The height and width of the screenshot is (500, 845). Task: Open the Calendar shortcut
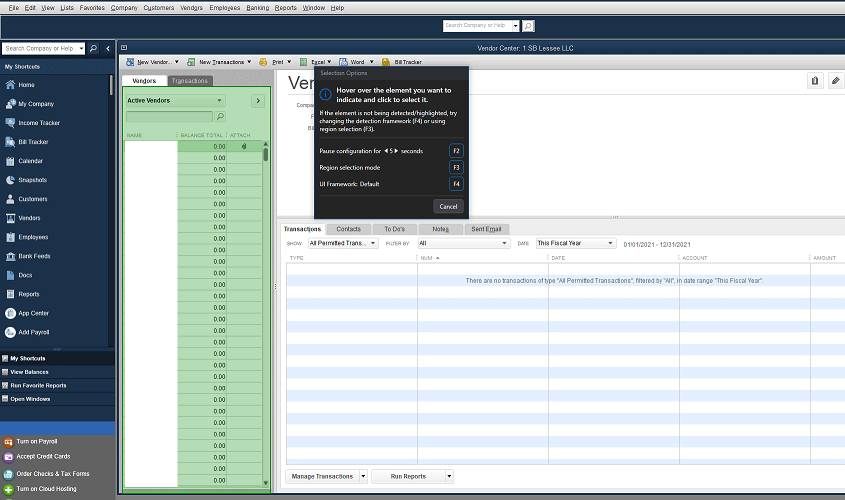coord(30,161)
